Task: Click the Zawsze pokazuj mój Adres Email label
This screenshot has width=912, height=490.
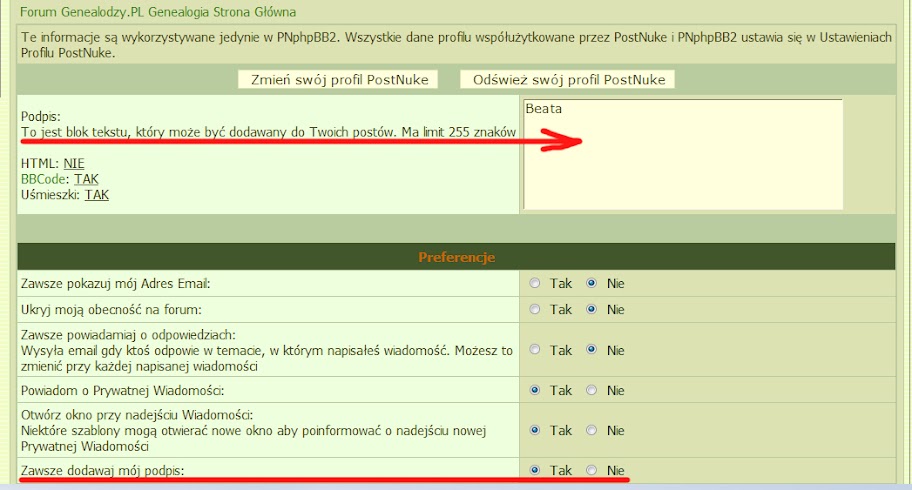Action: 115,284
